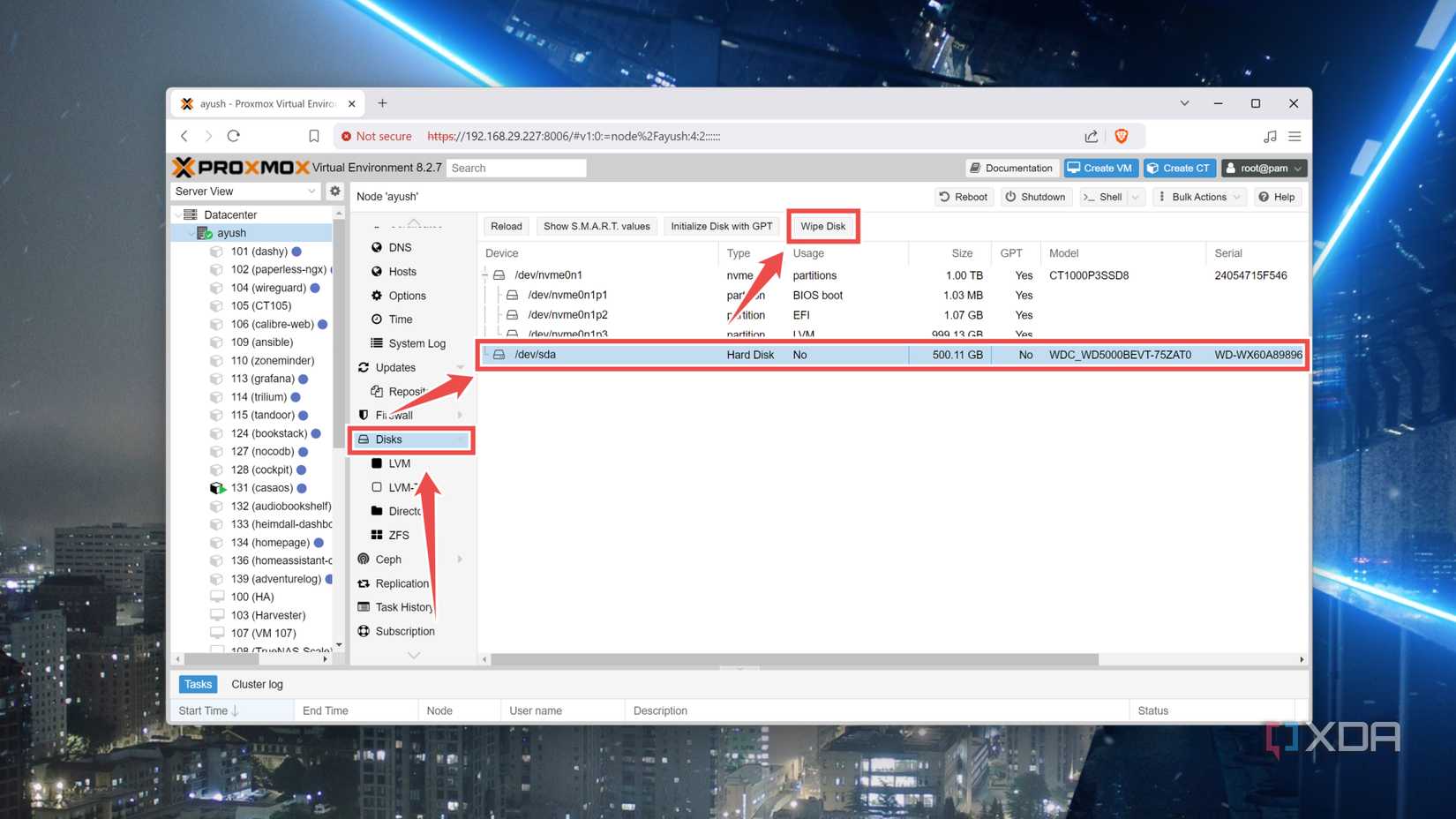Select Subscription in the sidebar

point(406,631)
